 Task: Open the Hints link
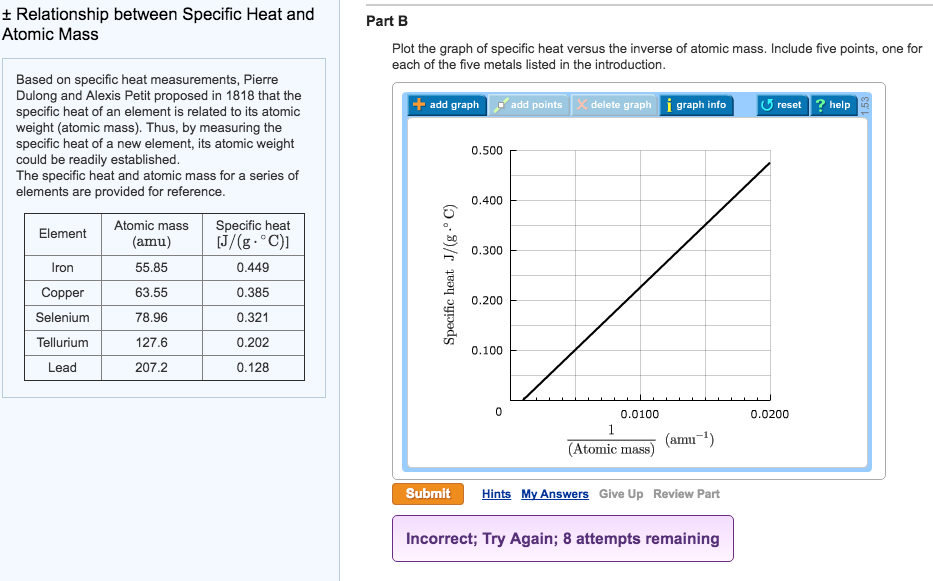pyautogui.click(x=496, y=493)
